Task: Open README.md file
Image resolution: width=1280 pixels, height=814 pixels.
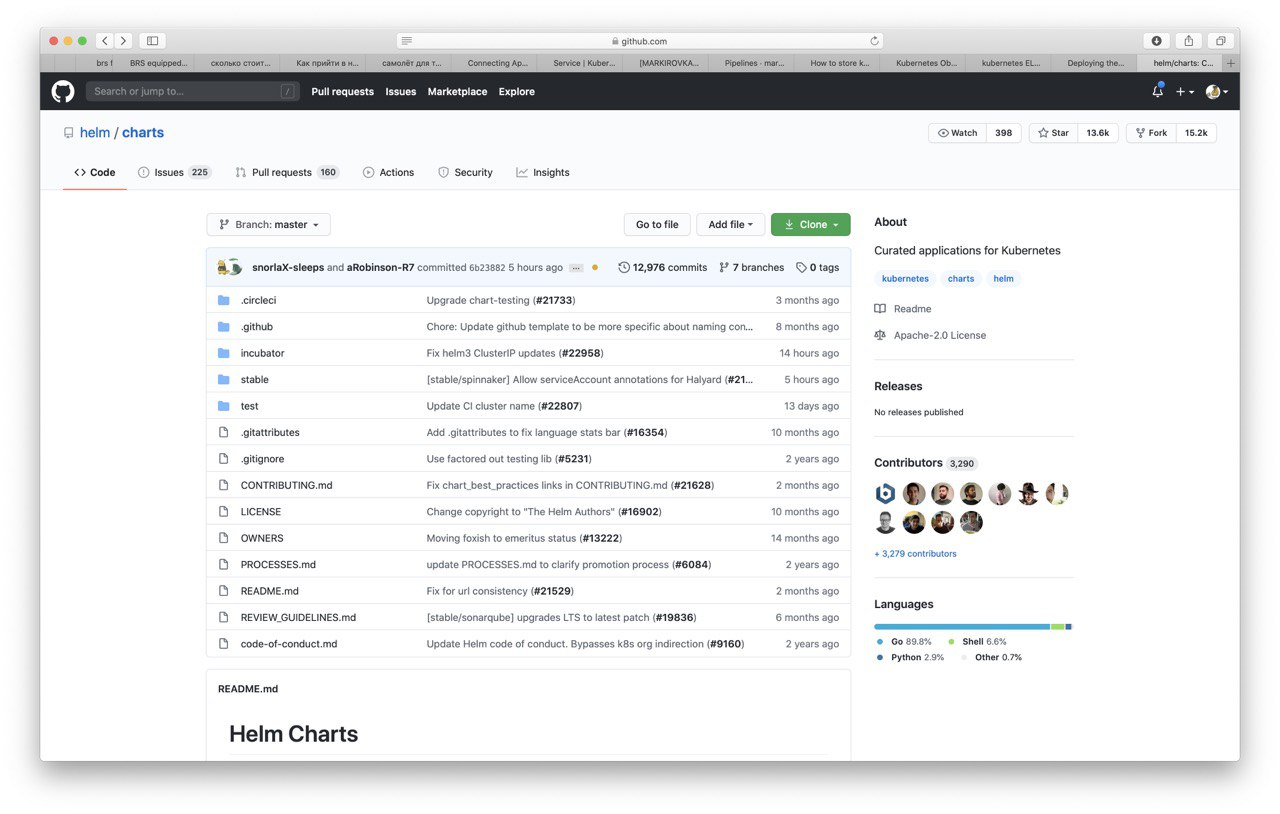Action: [x=270, y=591]
